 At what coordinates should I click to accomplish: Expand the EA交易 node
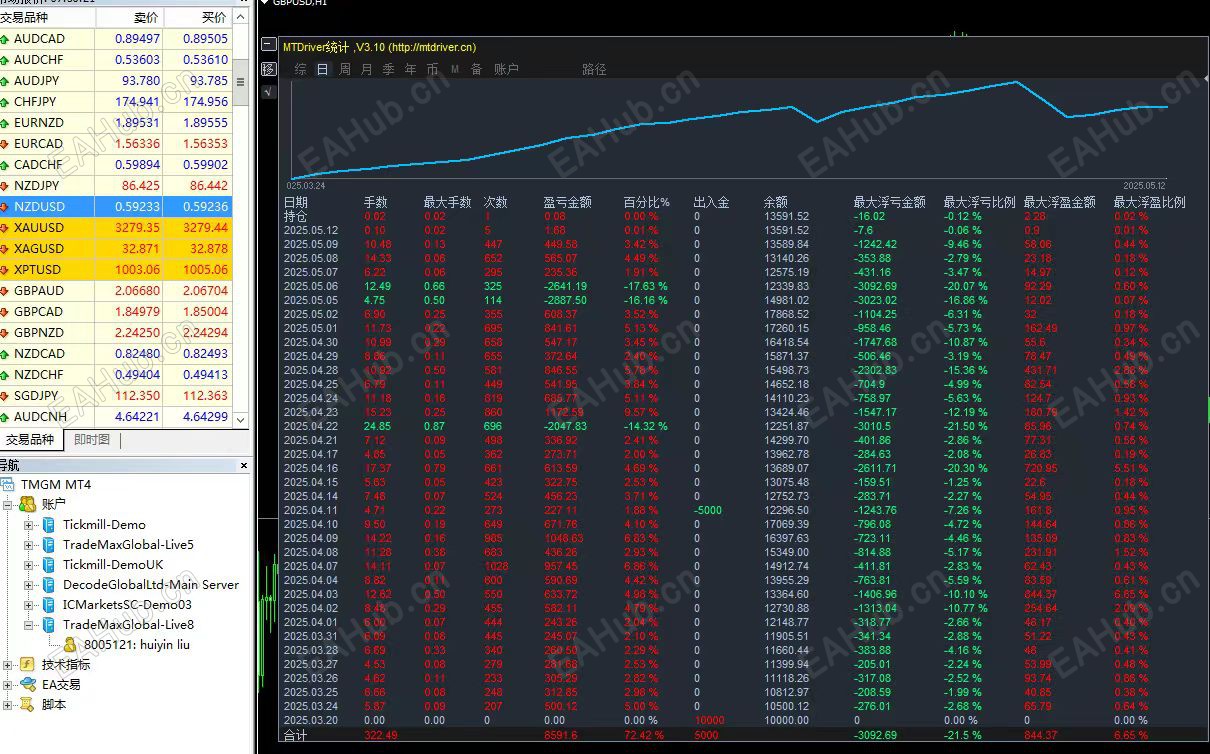8,685
